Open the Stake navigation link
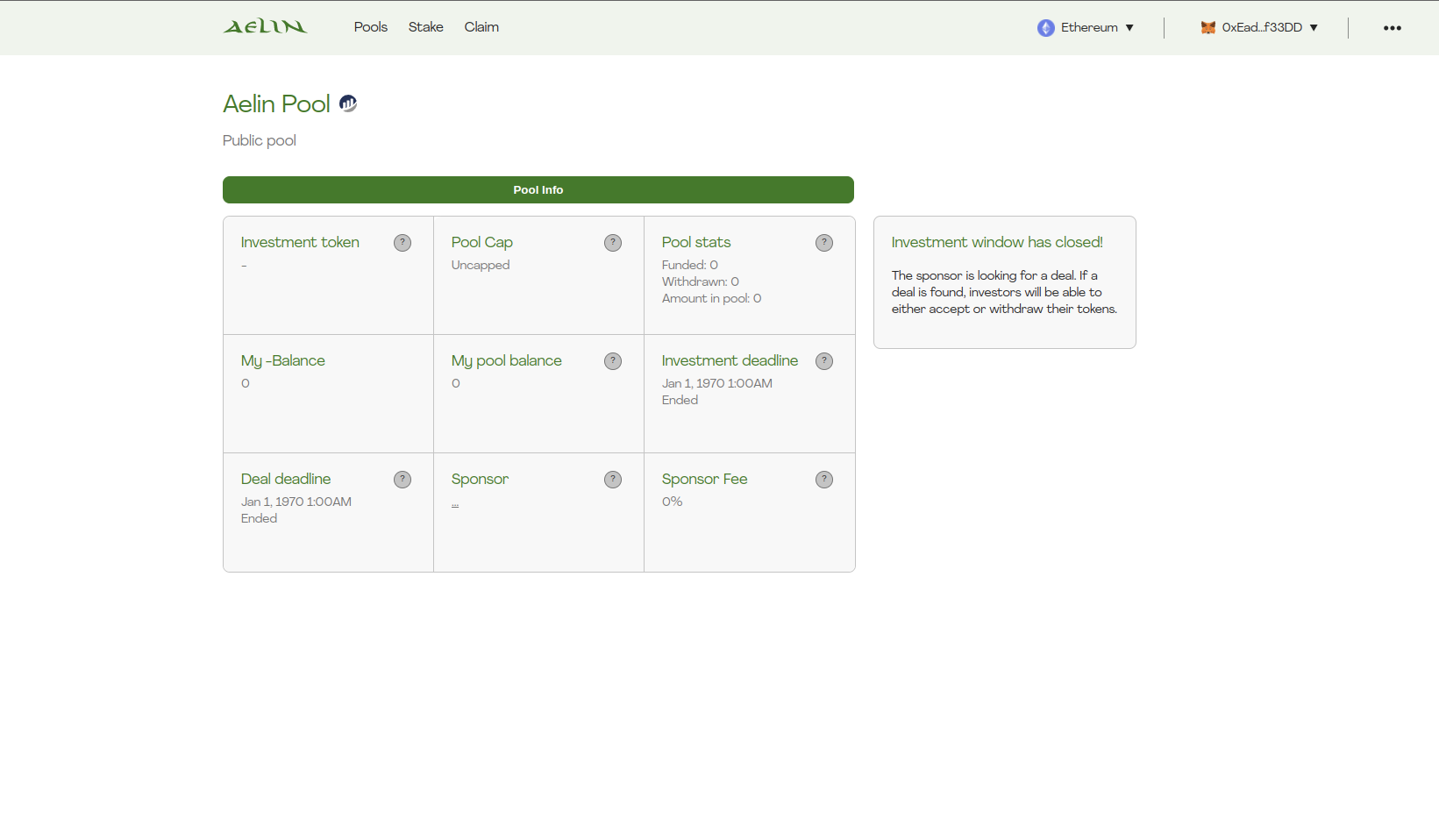This screenshot has width=1439, height=840. [426, 27]
